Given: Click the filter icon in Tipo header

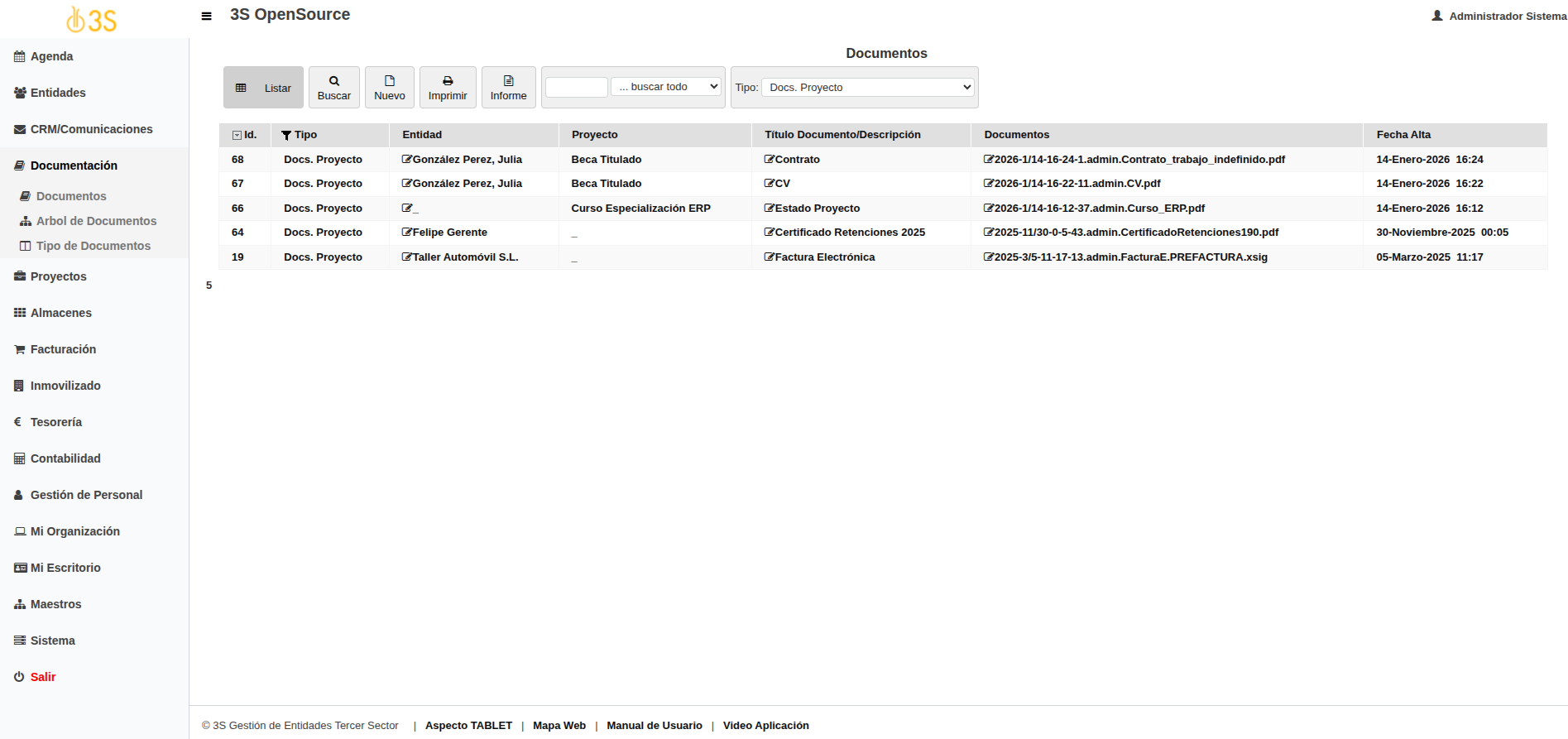Looking at the screenshot, I should 286,136.
